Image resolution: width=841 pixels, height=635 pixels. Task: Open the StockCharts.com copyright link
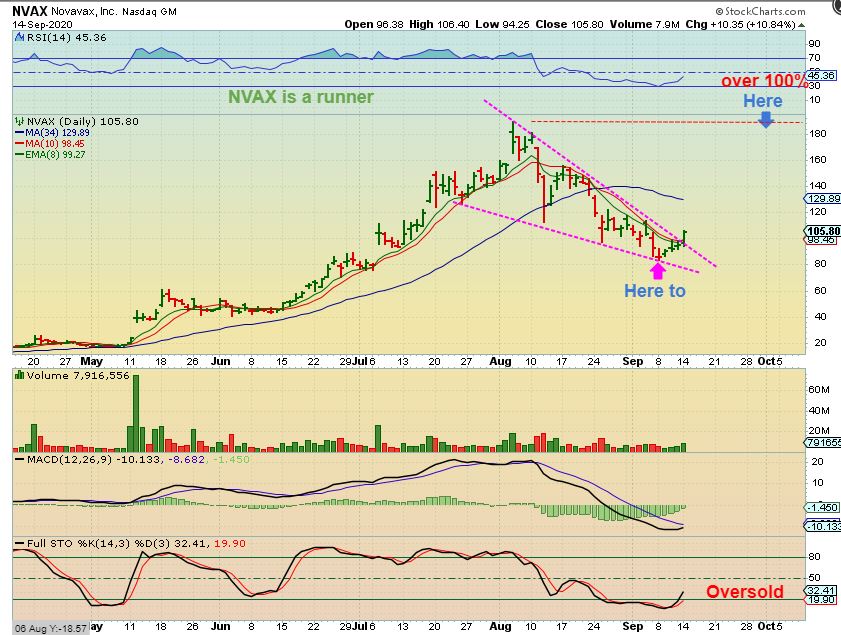tap(760, 11)
